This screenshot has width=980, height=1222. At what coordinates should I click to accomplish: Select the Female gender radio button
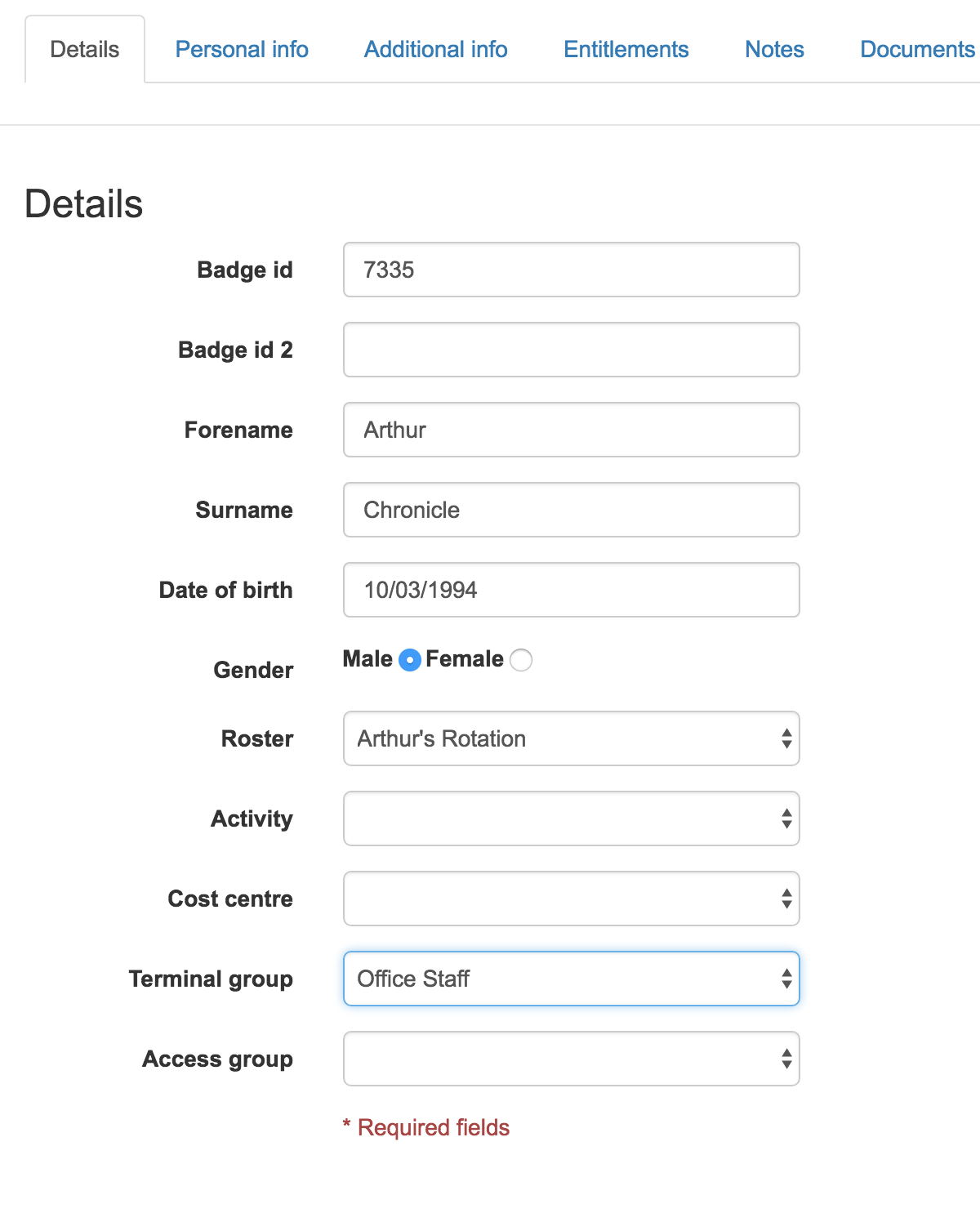521,659
